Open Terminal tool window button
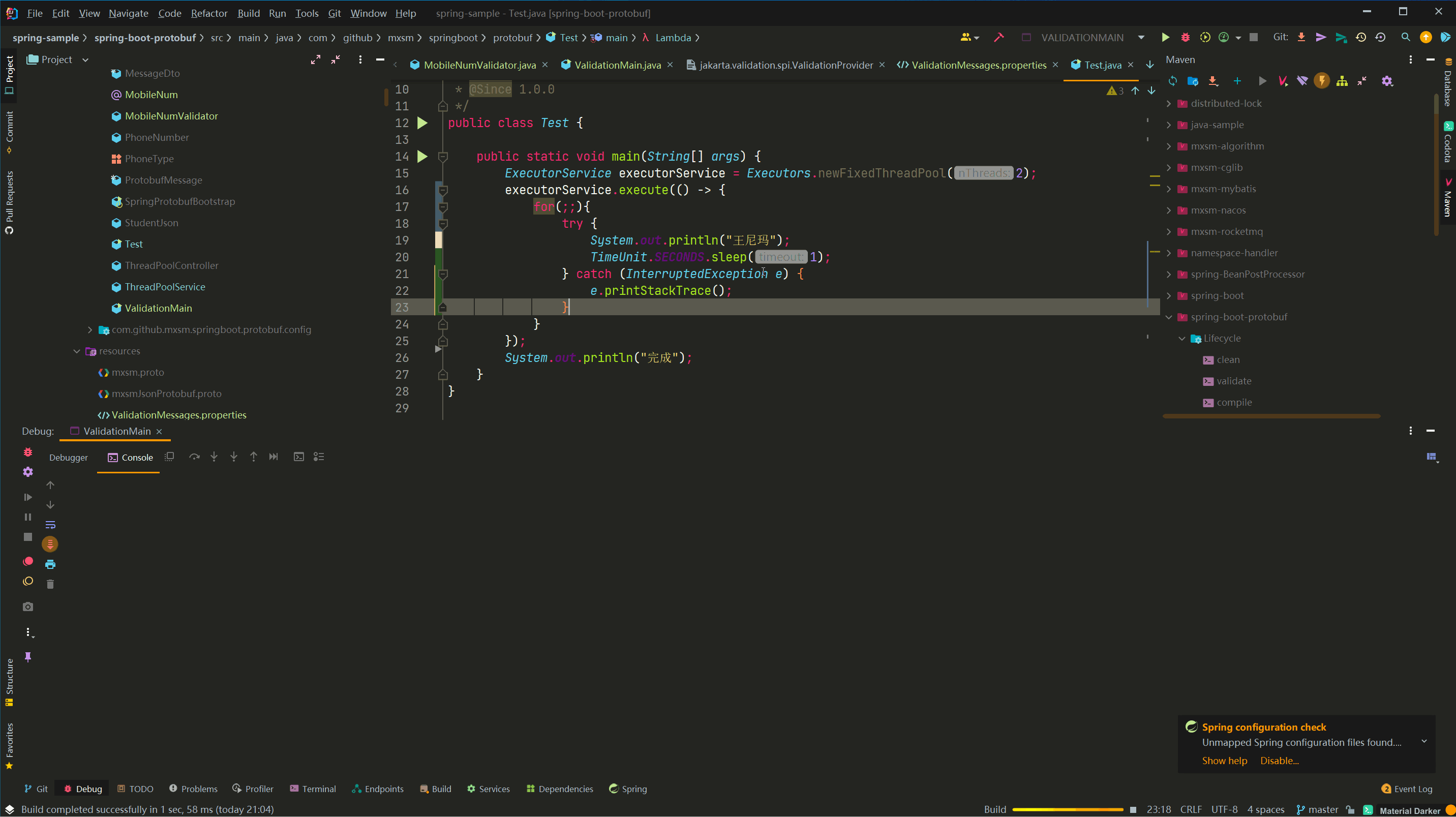 [x=313, y=789]
